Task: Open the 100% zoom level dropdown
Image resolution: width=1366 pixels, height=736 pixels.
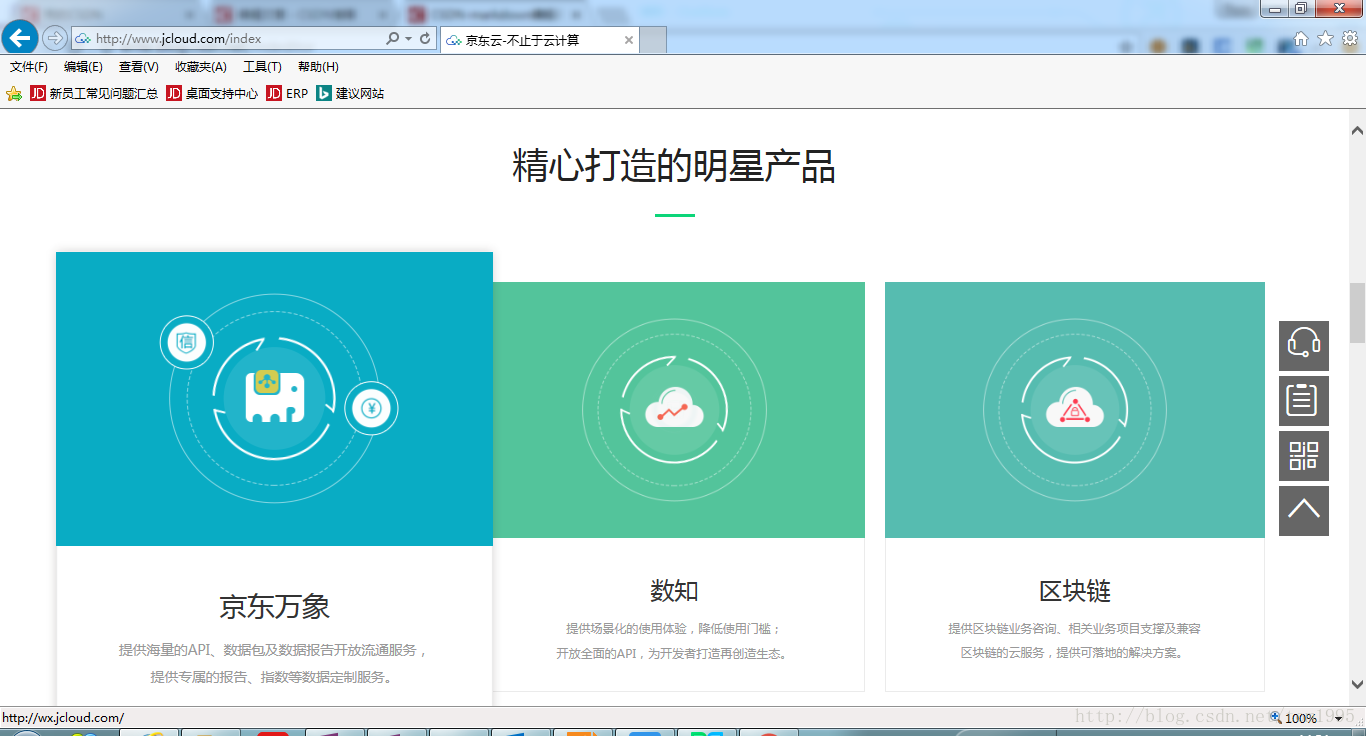Action: click(1338, 718)
